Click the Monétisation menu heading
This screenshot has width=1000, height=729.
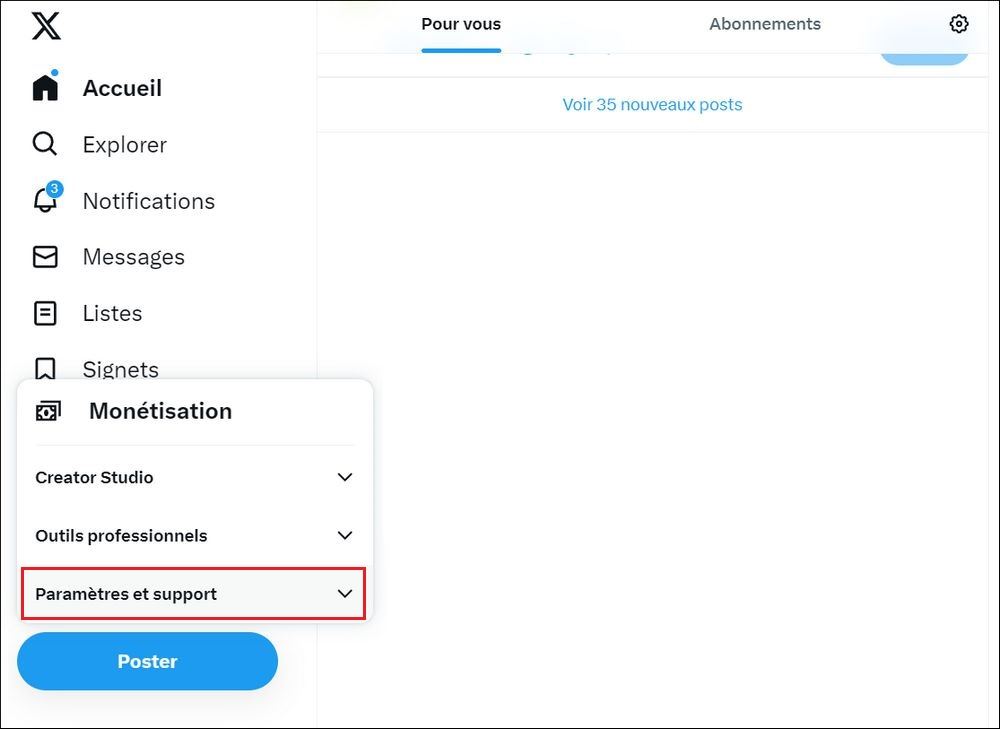160,410
